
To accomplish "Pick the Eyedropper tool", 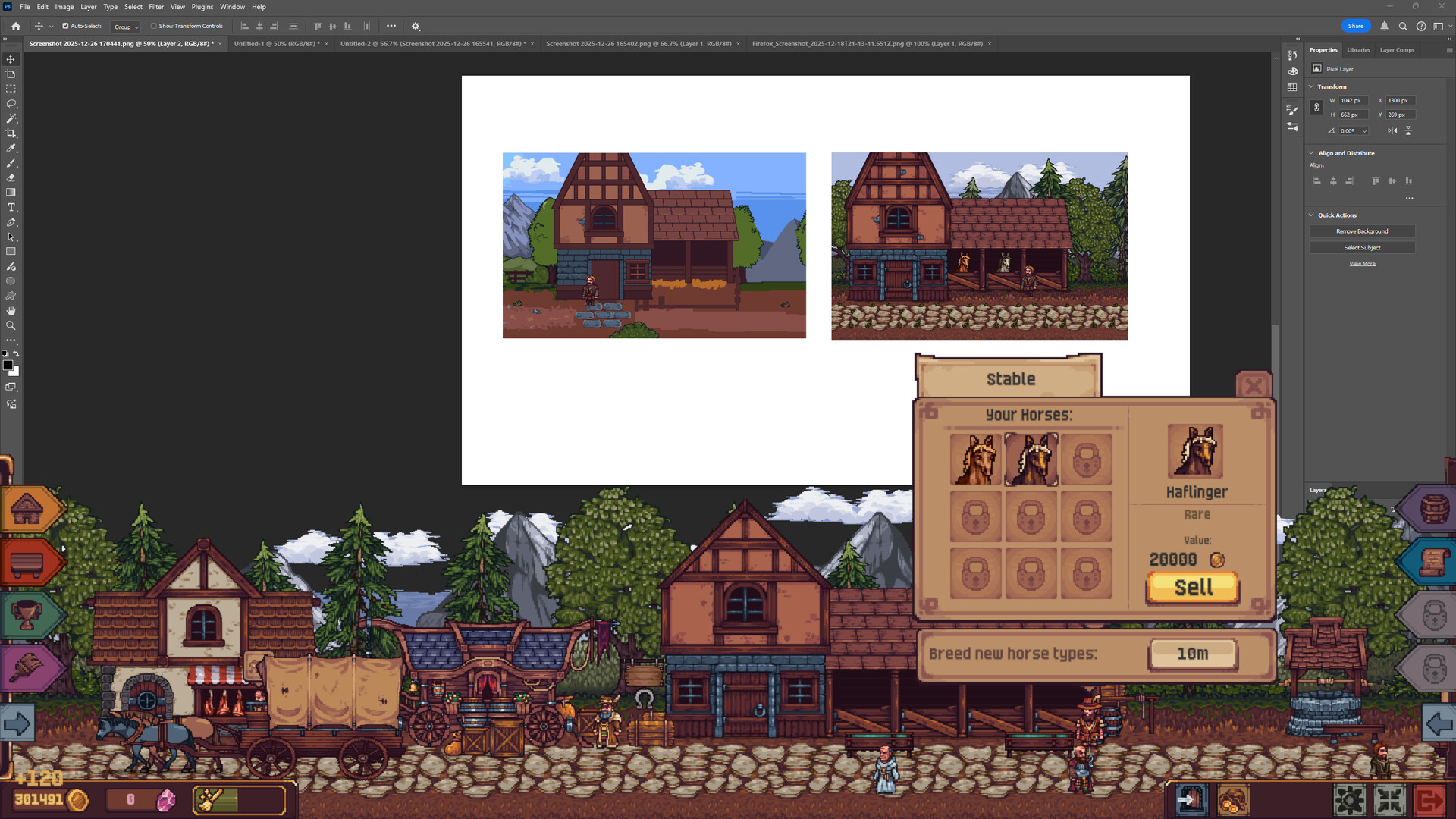I will [11, 148].
